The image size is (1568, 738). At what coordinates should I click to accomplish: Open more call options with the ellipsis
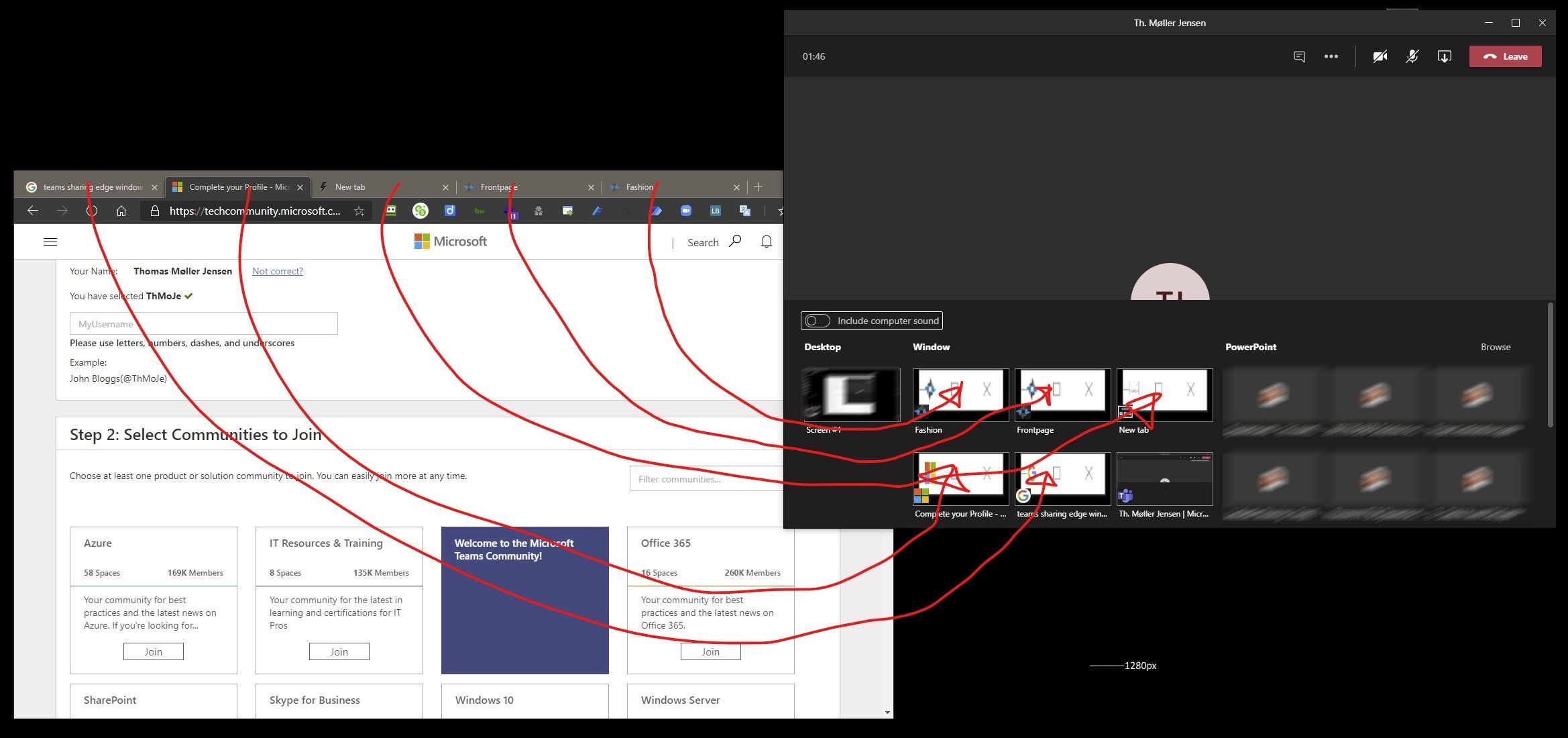[1331, 56]
